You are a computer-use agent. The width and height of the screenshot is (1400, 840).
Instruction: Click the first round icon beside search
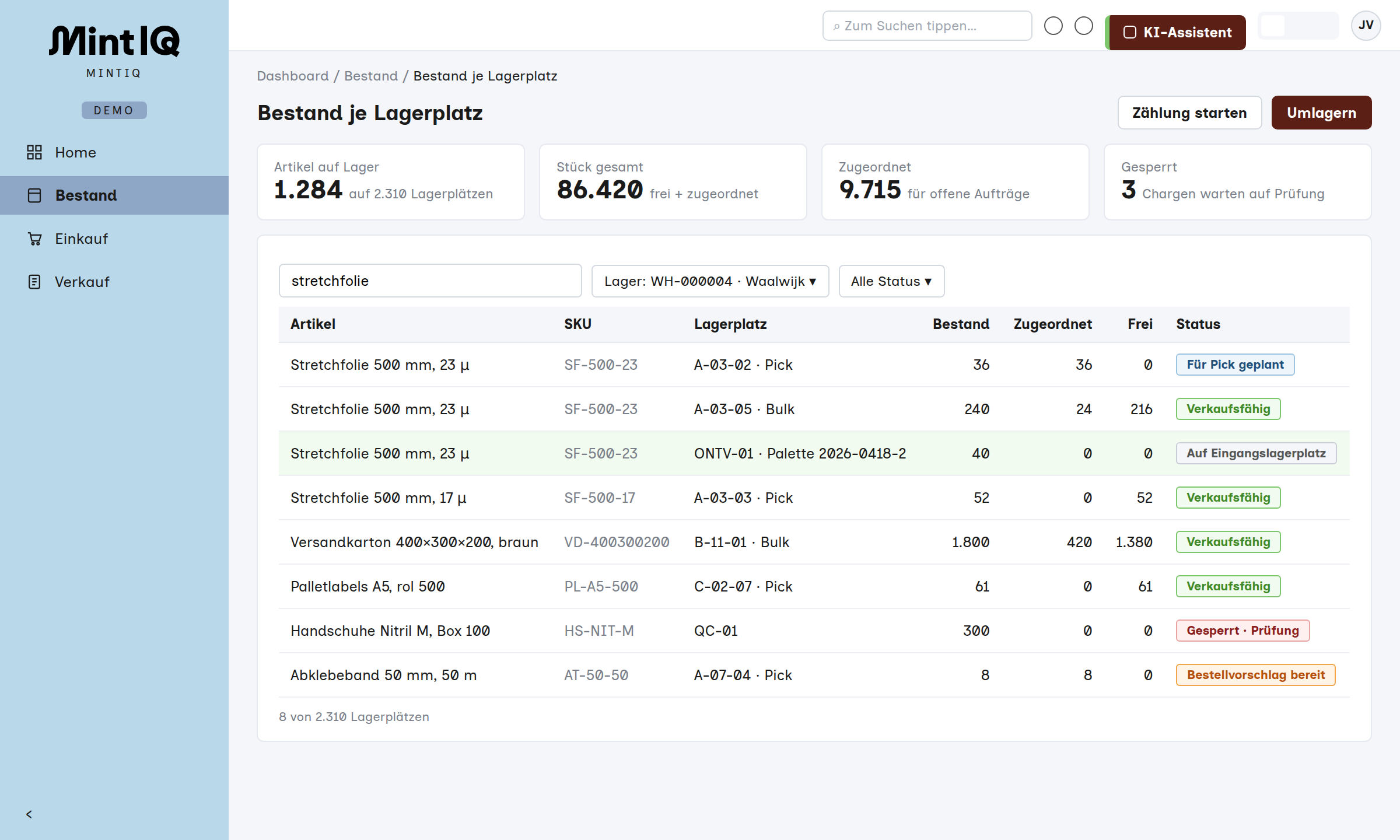pos(1053,26)
